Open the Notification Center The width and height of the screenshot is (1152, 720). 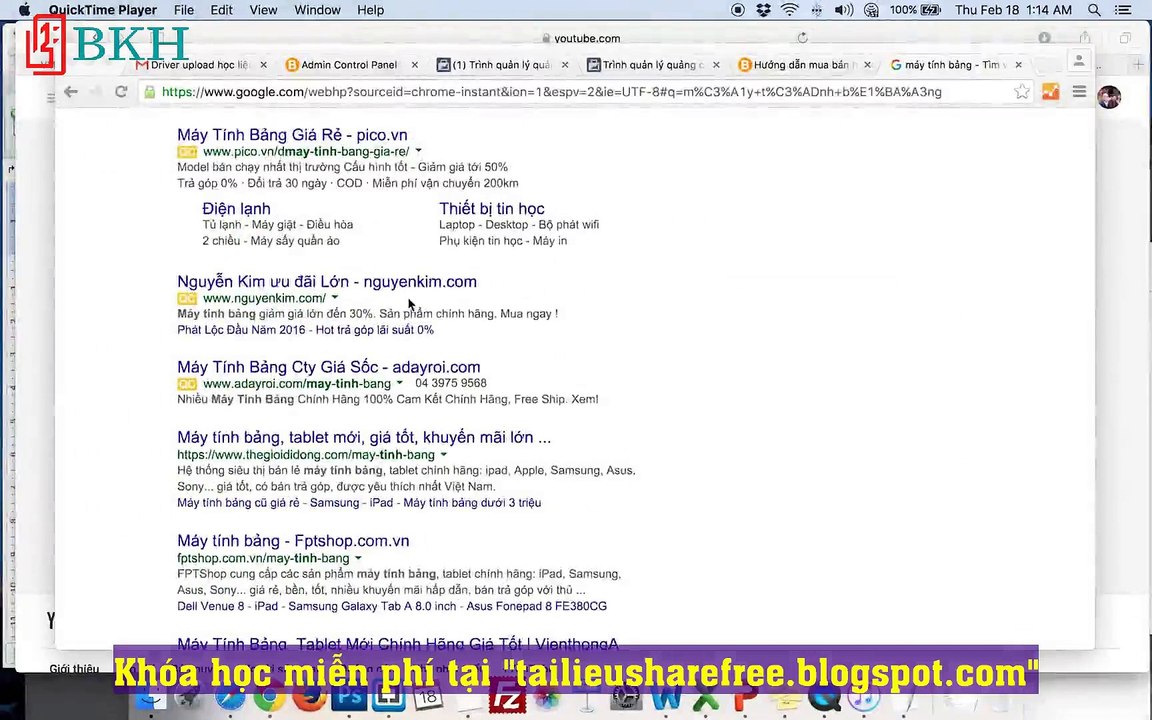1122,10
